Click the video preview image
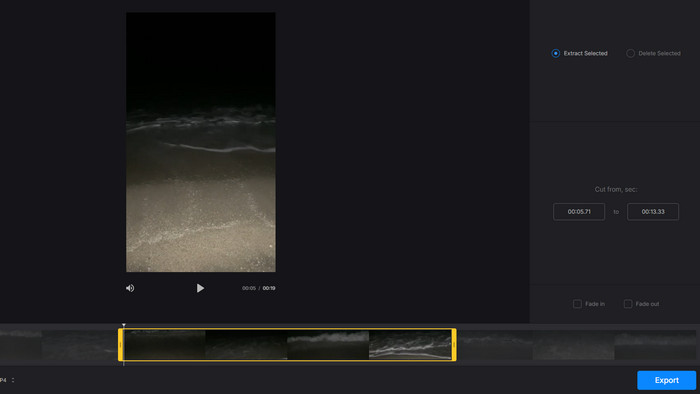Viewport: 700px width, 394px height. click(201, 142)
